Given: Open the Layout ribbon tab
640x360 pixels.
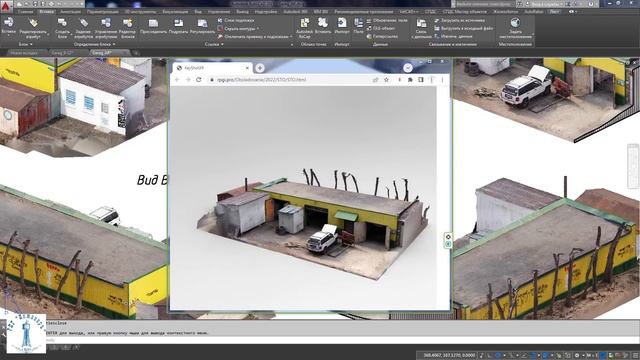Looking at the screenshot, I should (x=554, y=12).
